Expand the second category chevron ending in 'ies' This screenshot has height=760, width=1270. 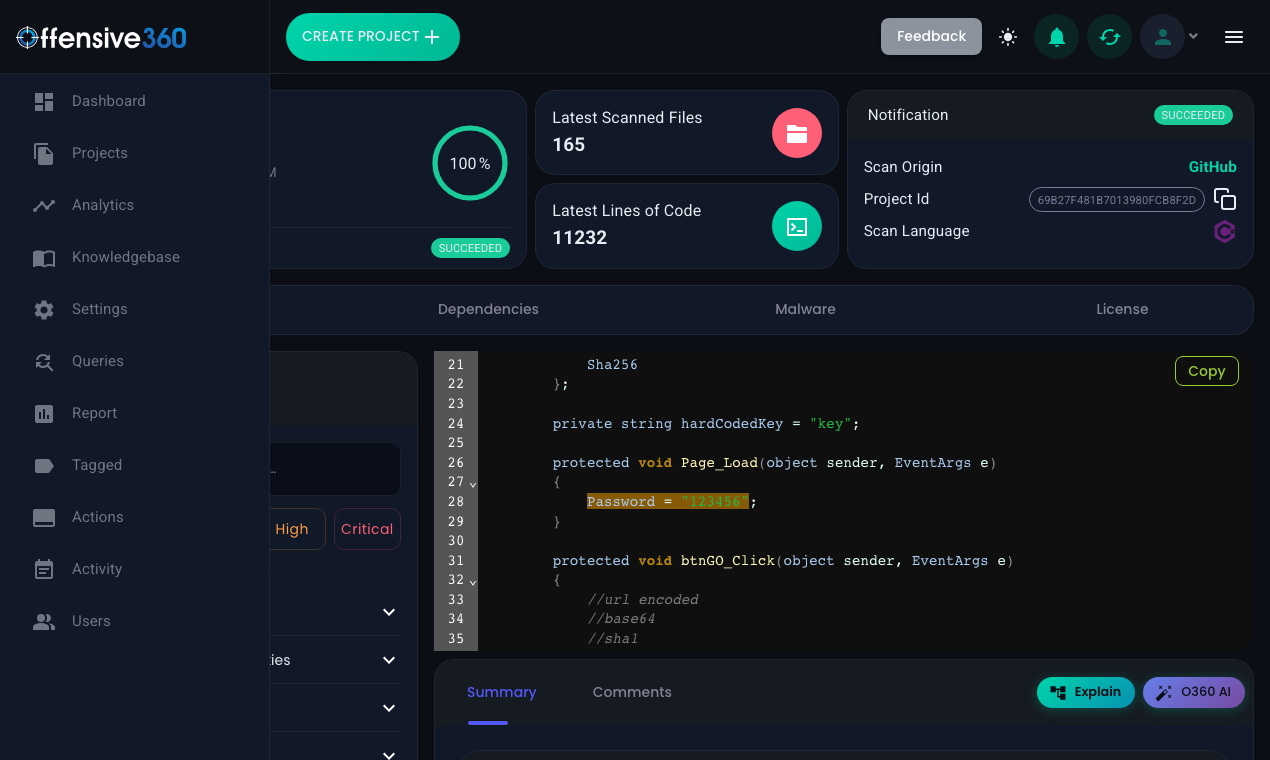click(x=389, y=660)
